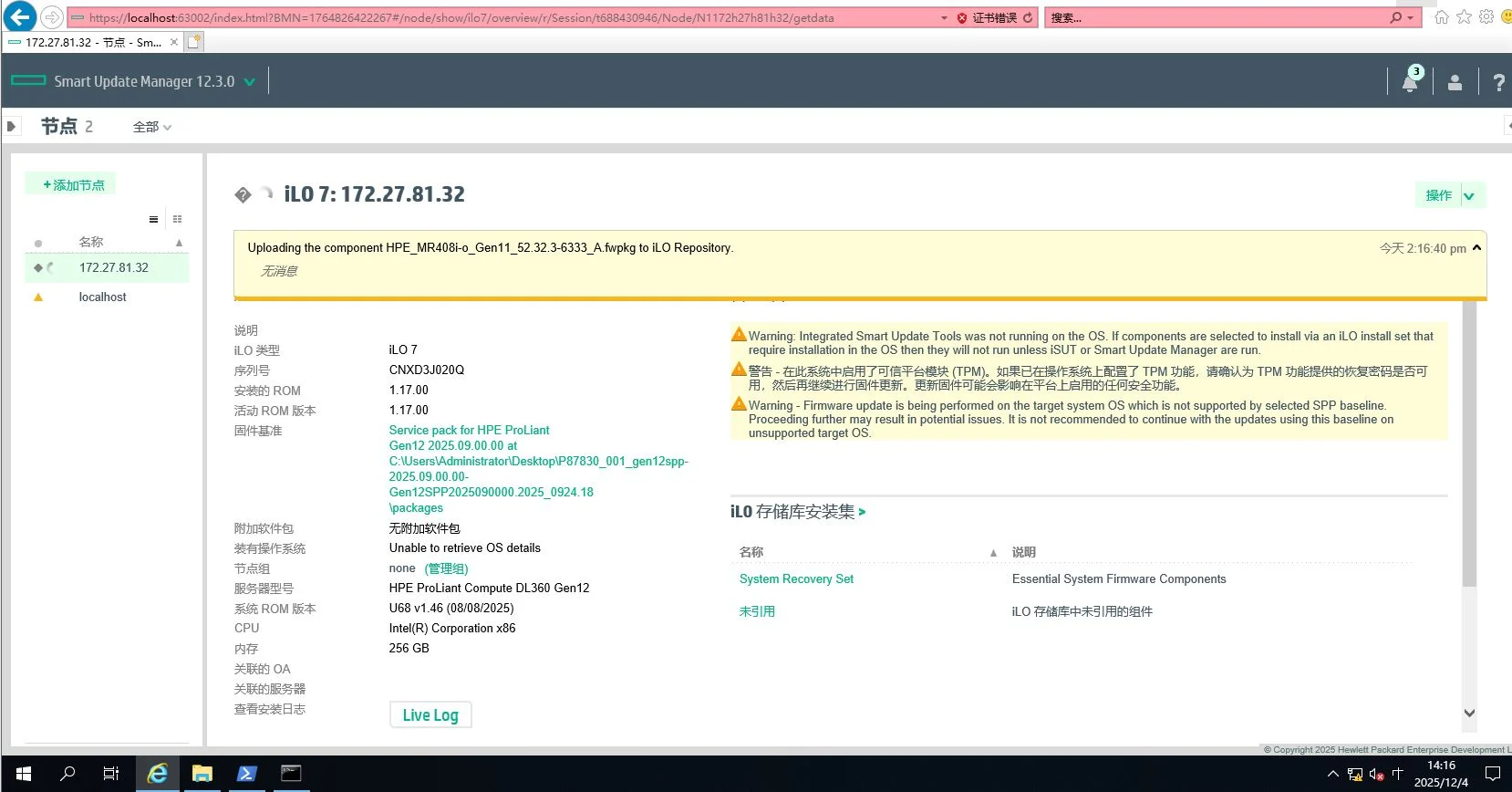This screenshot has height=792, width=1512.
Task: Open the System Recovery Set link
Action: click(796, 578)
